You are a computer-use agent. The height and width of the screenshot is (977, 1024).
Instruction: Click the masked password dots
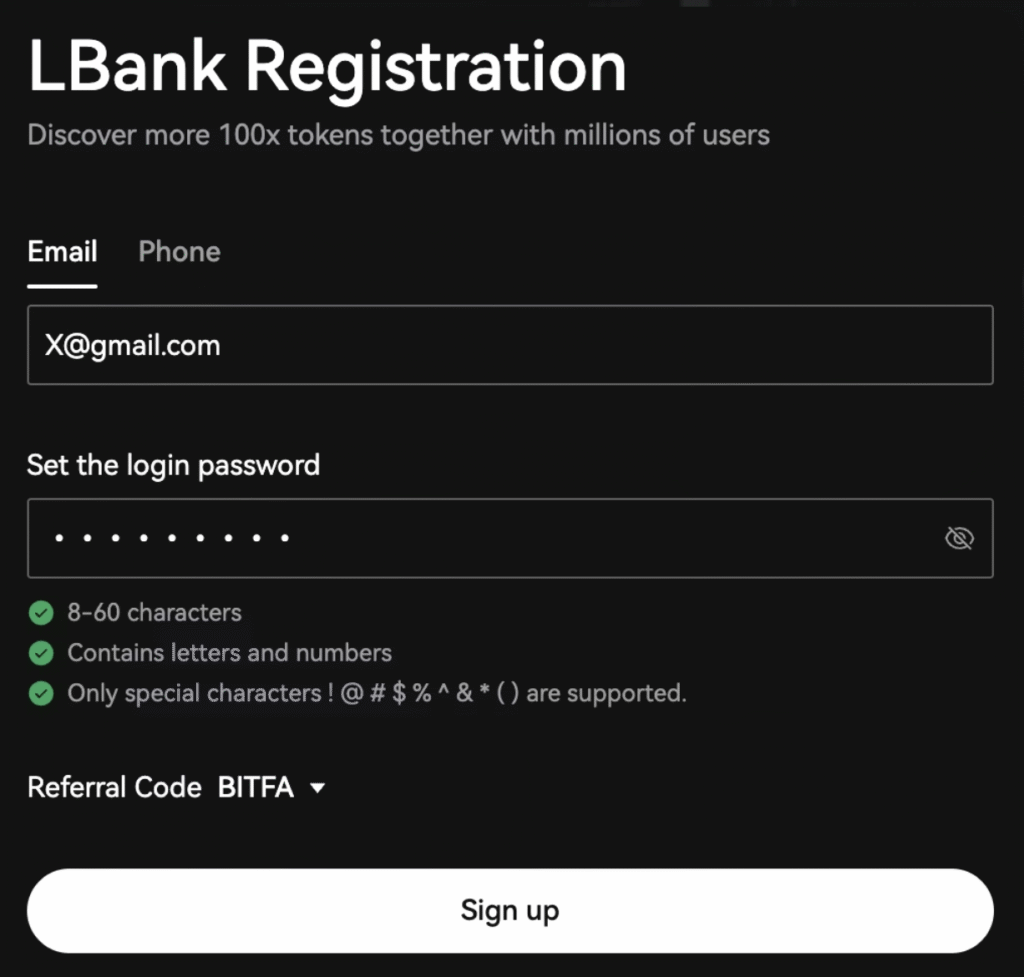tap(171, 539)
